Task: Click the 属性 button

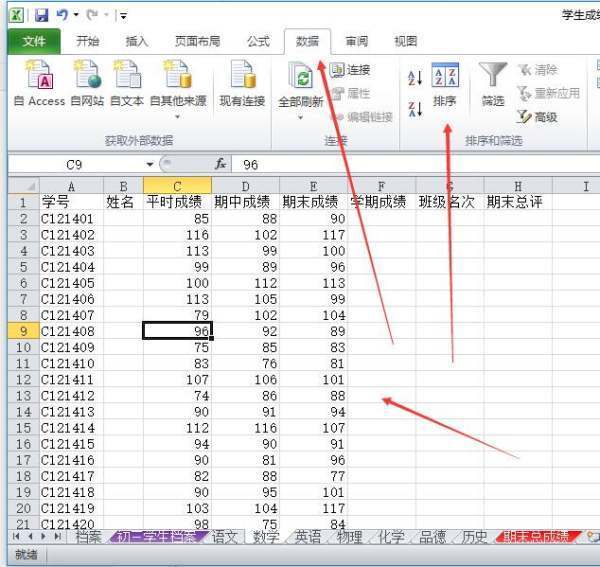Action: (350, 93)
